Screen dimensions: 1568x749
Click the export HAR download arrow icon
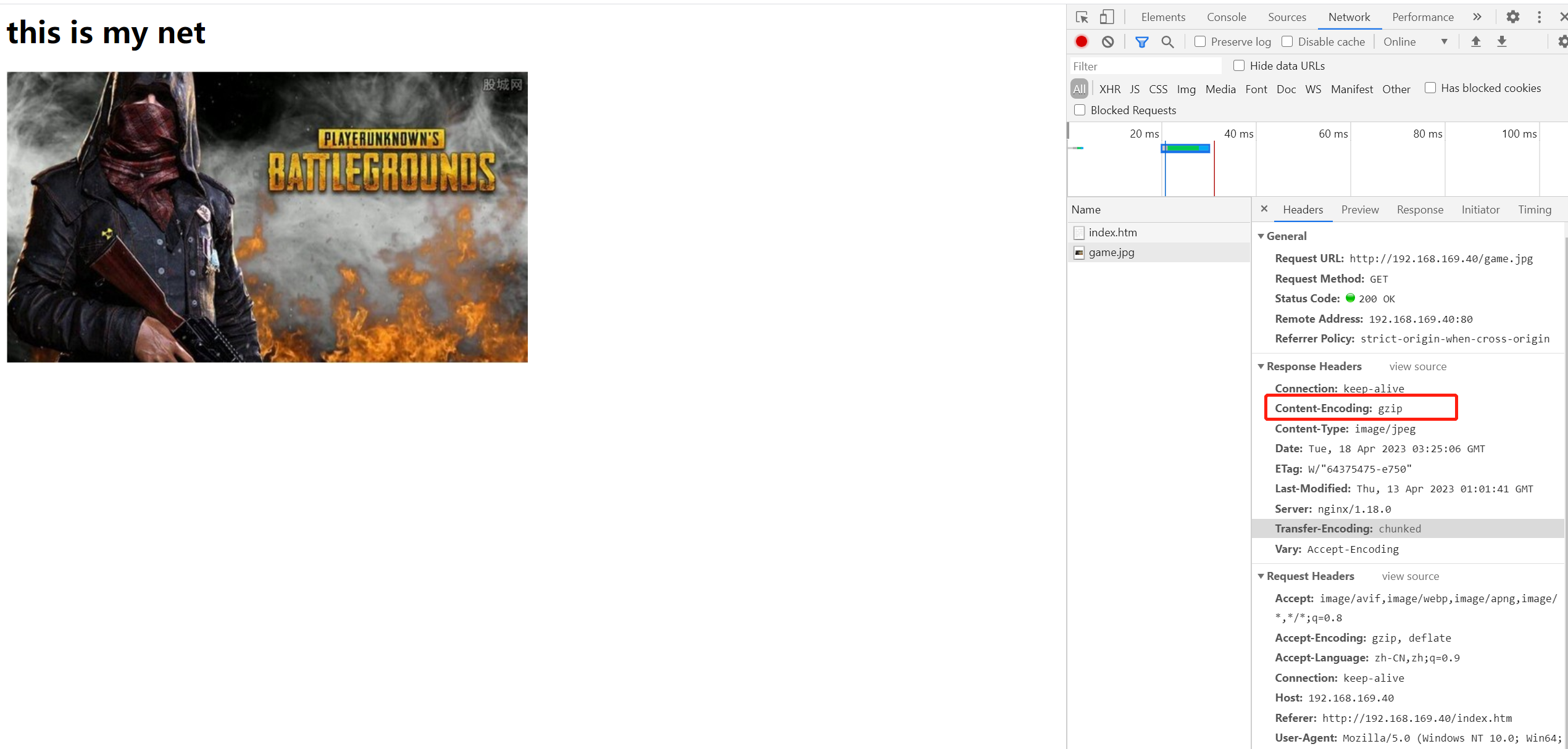pyautogui.click(x=1502, y=41)
